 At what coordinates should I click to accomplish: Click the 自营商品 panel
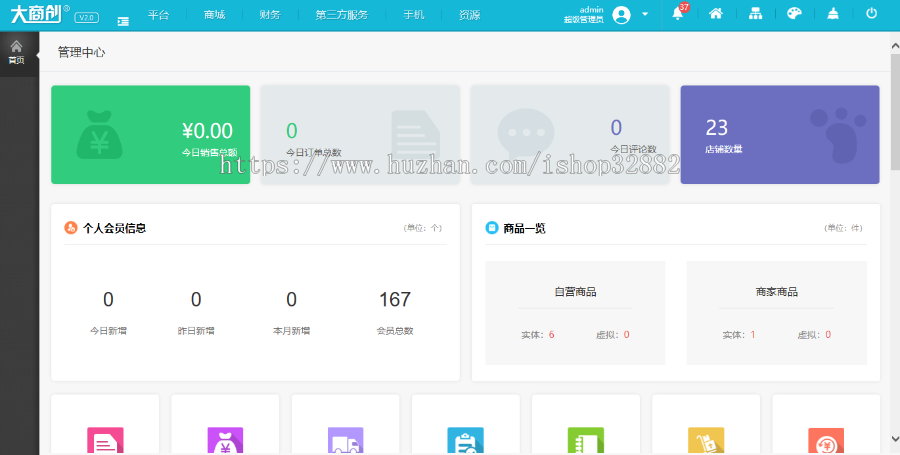575,313
